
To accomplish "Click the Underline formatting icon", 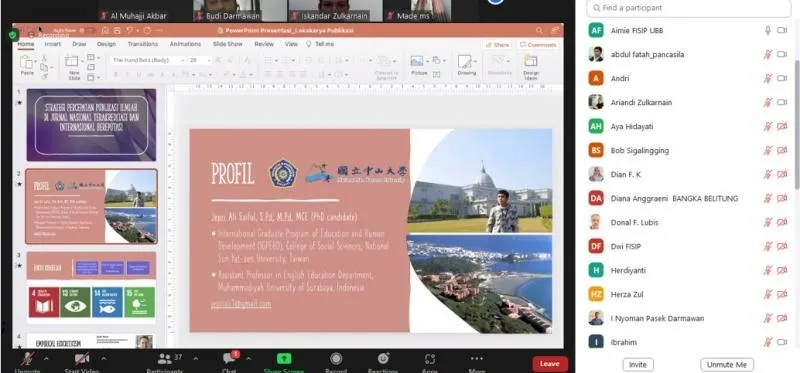I will pos(139,75).
